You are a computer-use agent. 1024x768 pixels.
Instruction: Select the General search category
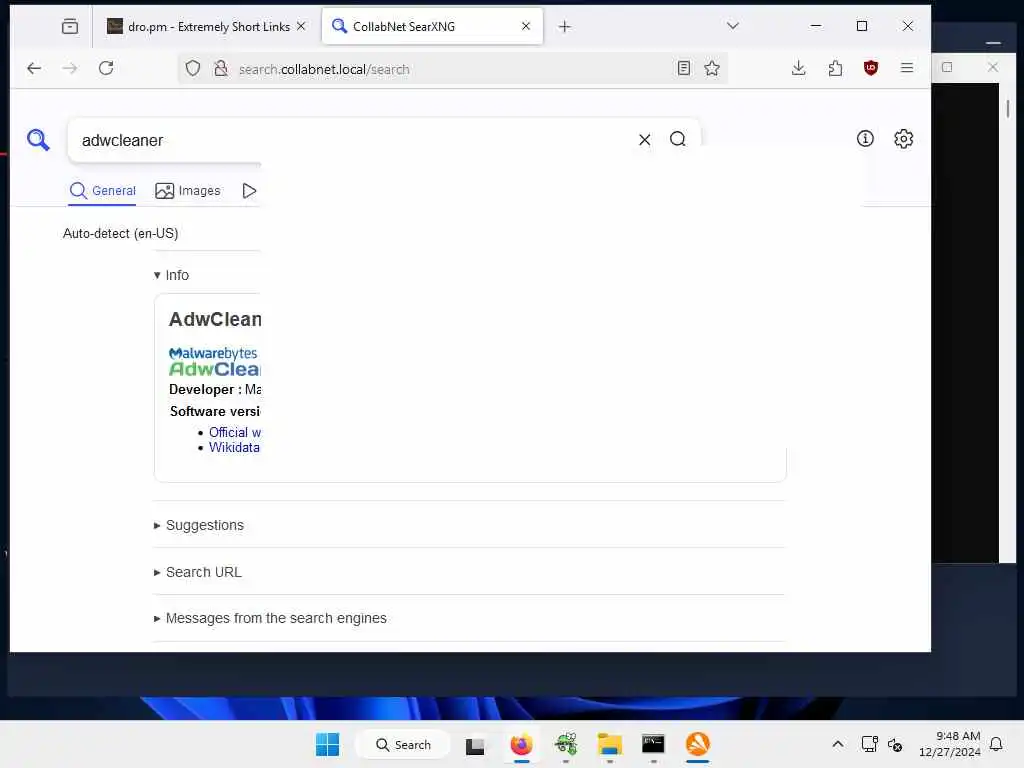click(103, 191)
